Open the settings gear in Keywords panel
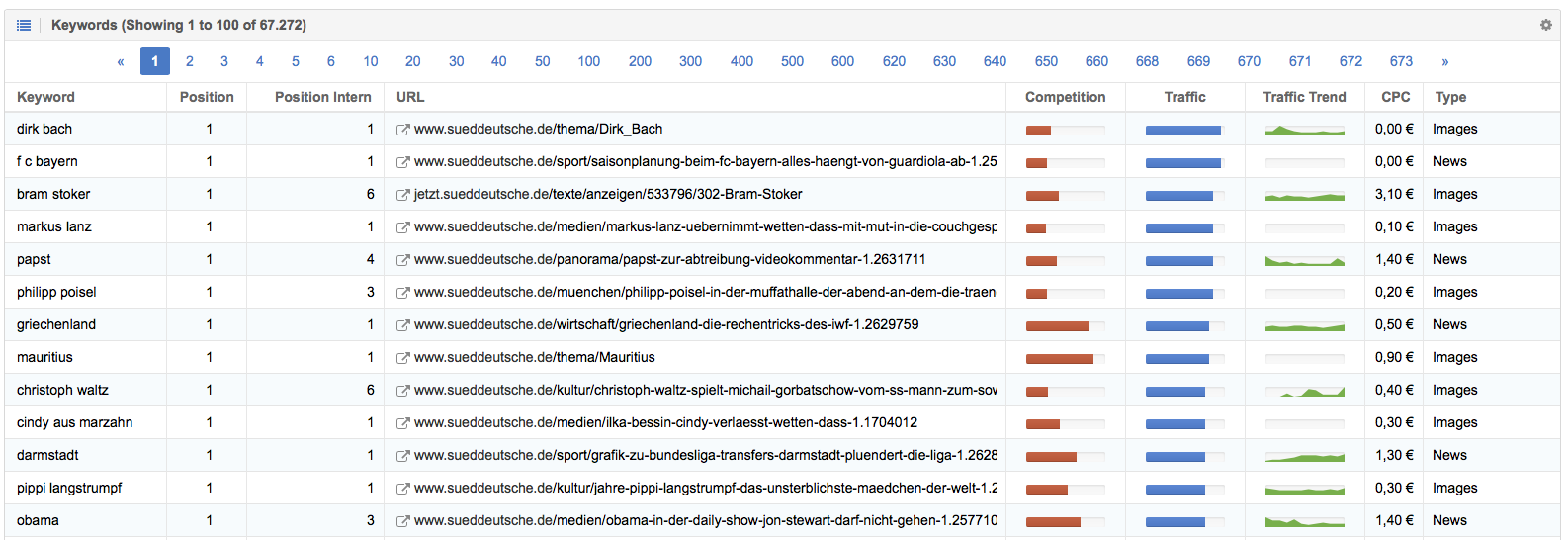 pos(1545,25)
